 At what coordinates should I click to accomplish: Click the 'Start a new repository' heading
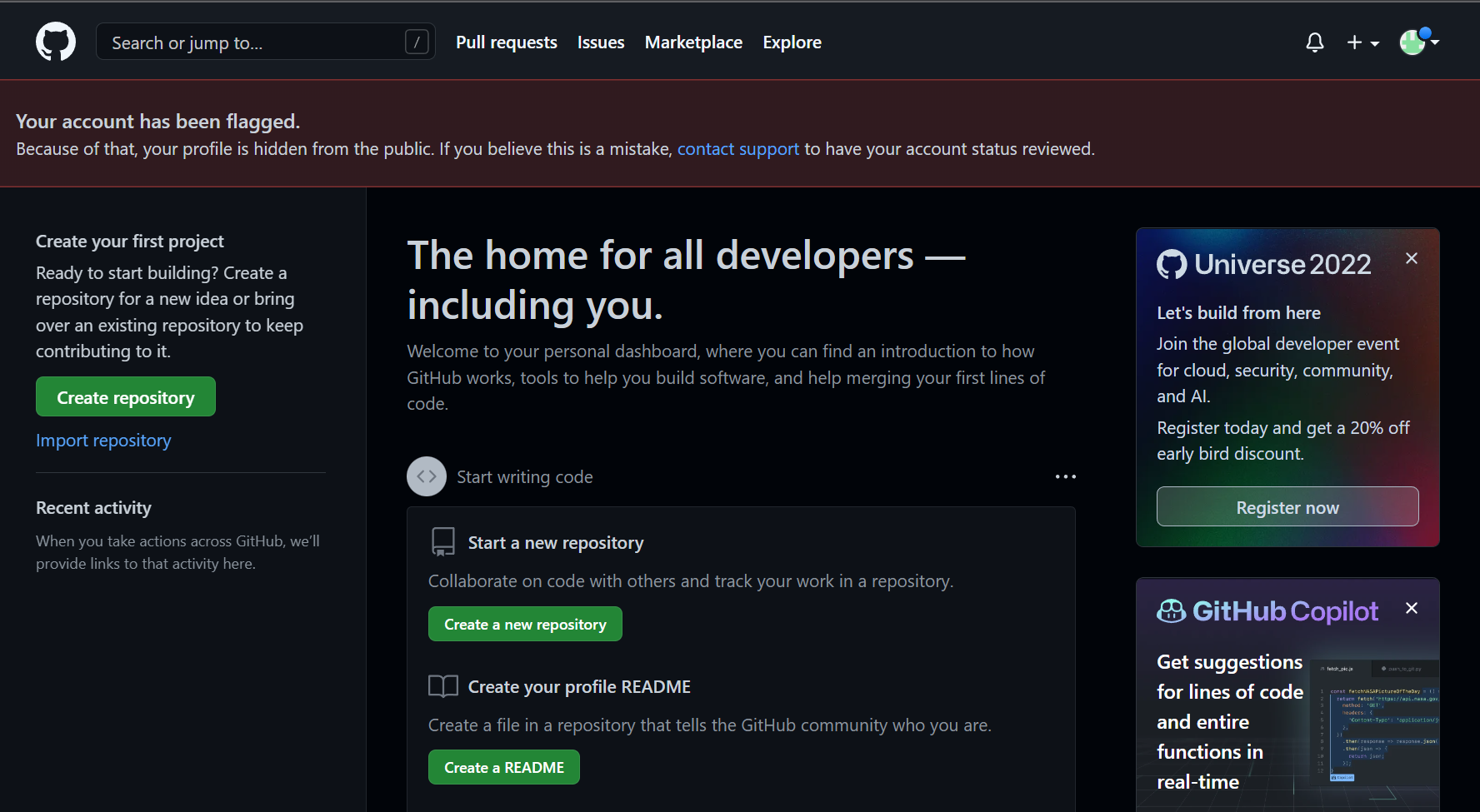point(556,543)
